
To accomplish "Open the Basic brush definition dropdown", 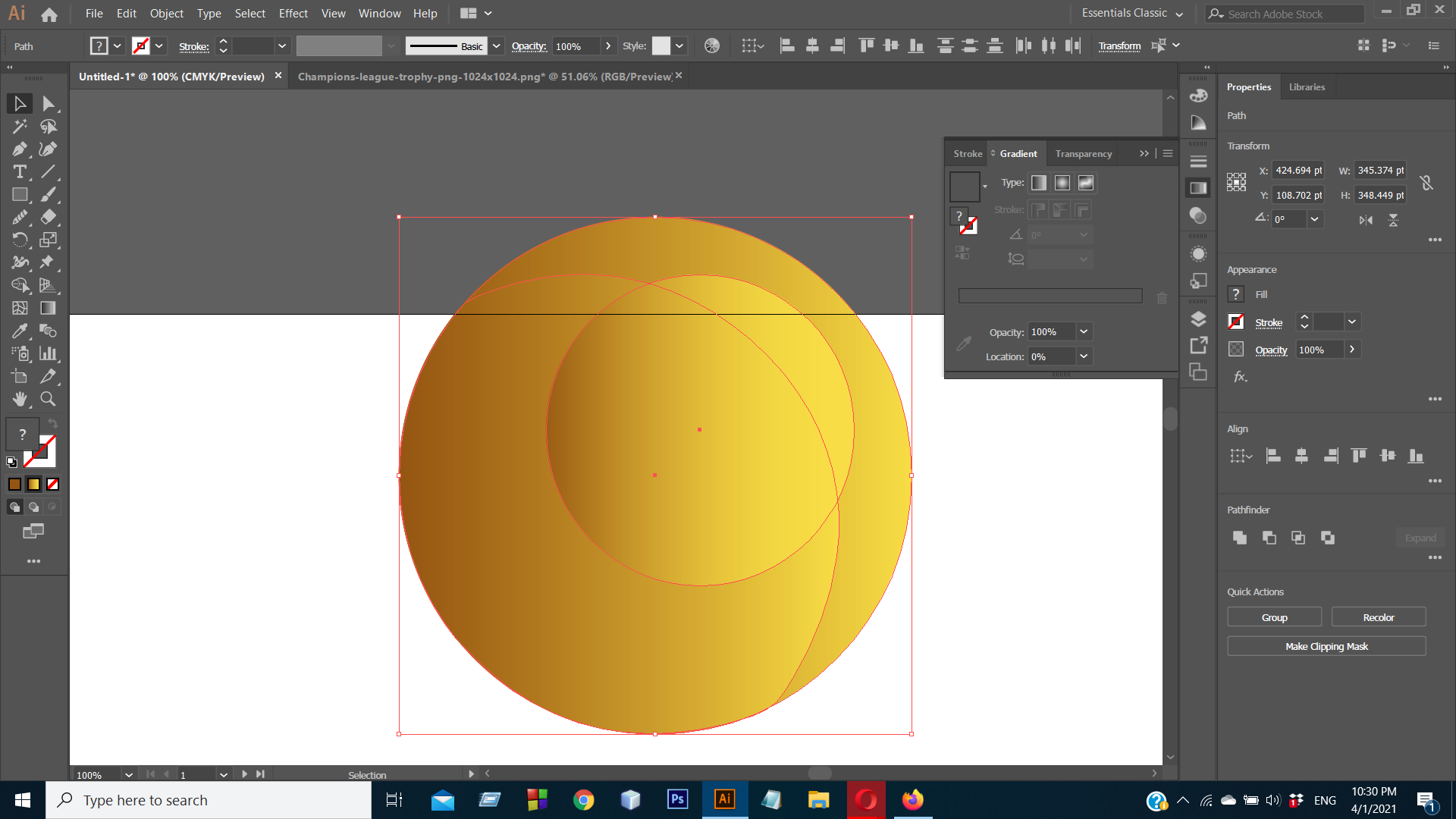I will (x=497, y=46).
